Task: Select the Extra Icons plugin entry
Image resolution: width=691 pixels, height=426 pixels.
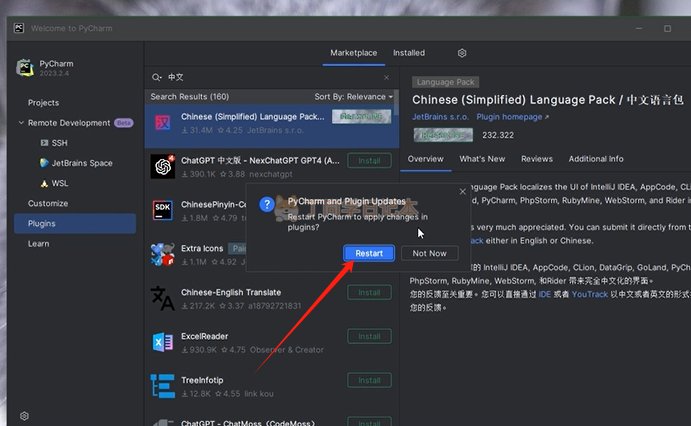Action: pos(202,248)
